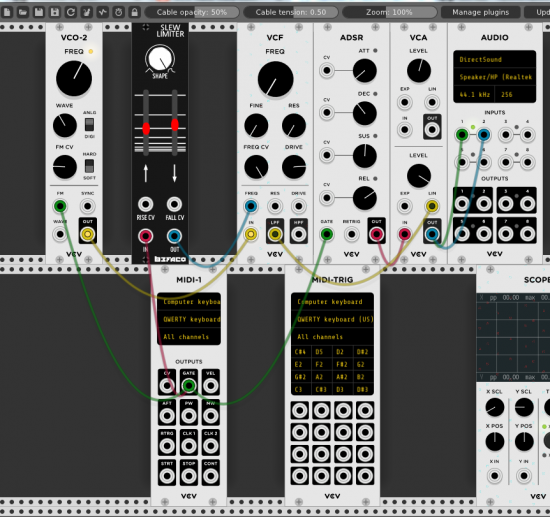Click the VCO-2 WAVE input jack
The height and width of the screenshot is (517, 550).
(x=60, y=234)
